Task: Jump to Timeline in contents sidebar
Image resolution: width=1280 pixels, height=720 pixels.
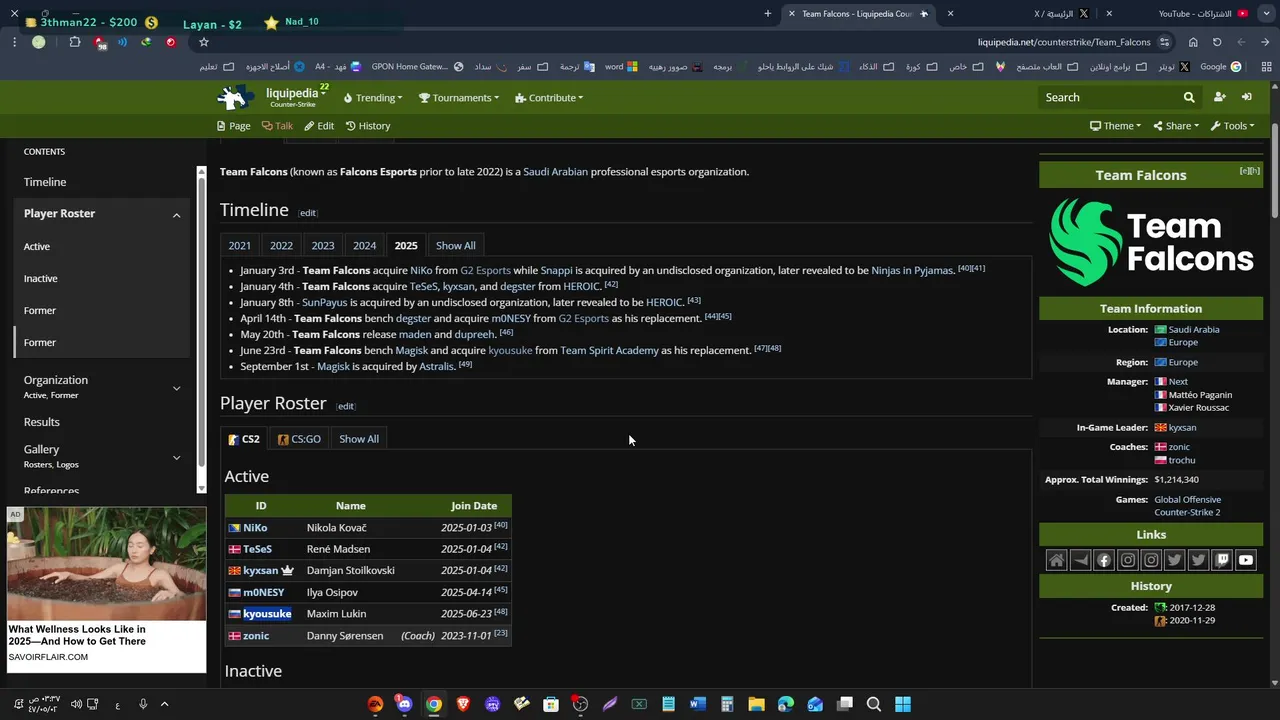Action: [x=45, y=182]
